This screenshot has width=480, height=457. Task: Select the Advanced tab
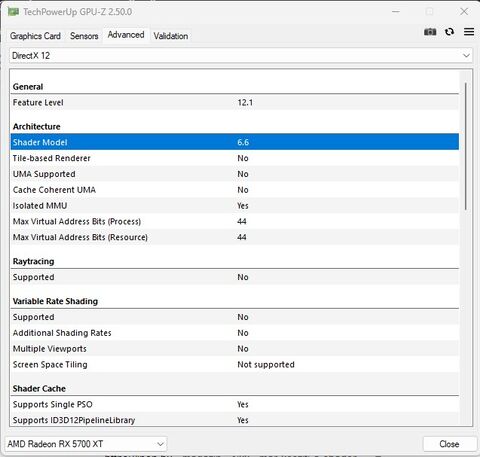tap(126, 35)
